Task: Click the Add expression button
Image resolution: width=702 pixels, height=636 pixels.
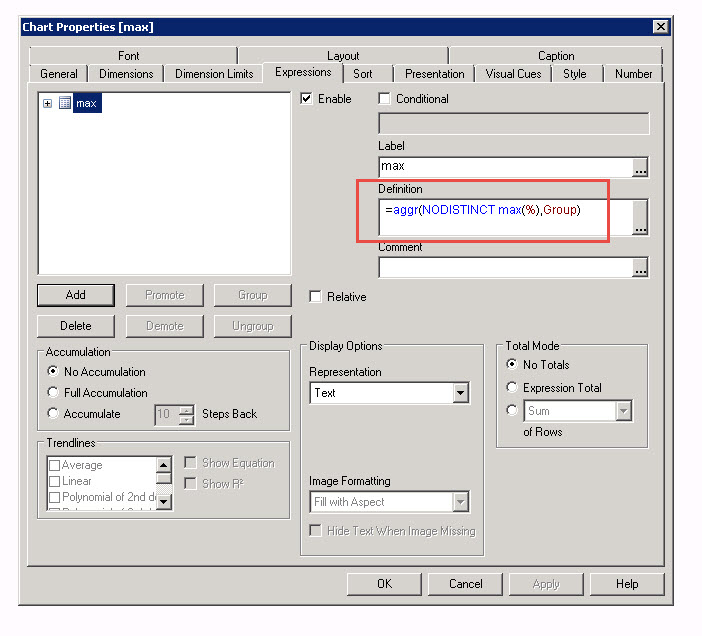Action: [x=76, y=295]
